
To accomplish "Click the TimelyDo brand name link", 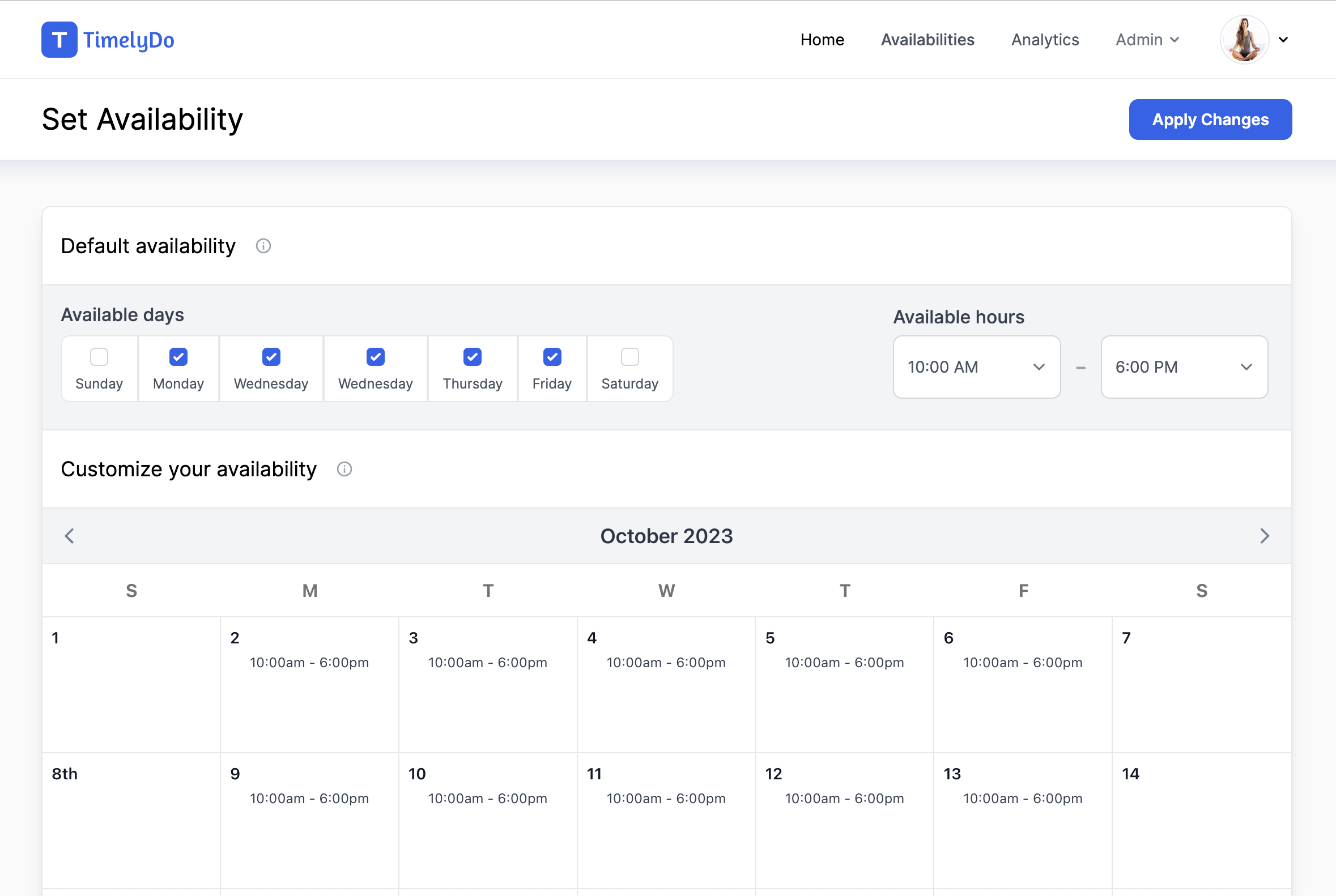I will point(129,40).
